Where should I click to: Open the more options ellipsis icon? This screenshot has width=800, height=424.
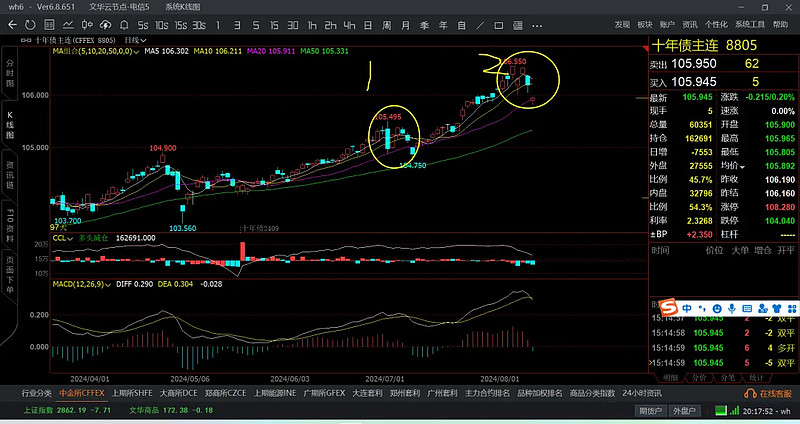(x=537, y=26)
